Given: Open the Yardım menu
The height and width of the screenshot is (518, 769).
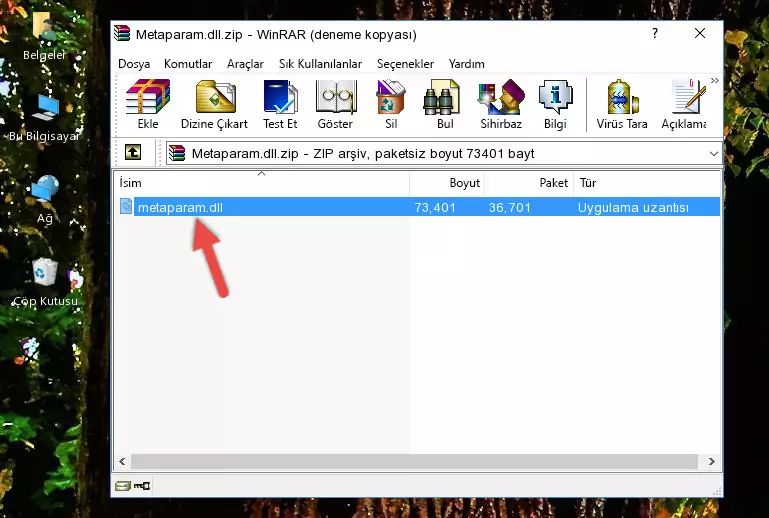Looking at the screenshot, I should click(466, 64).
